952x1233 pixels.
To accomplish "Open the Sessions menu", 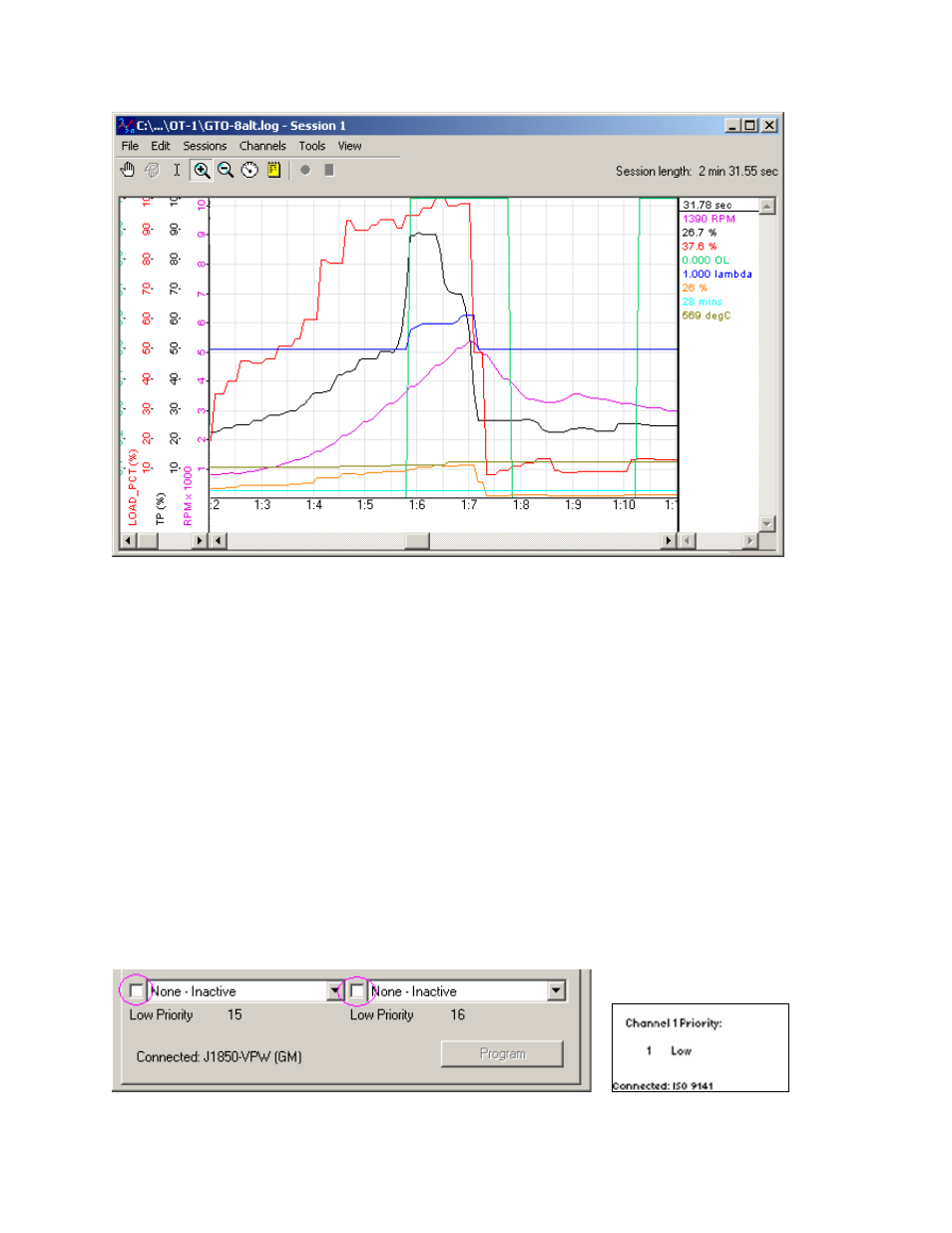I will coord(205,146).
